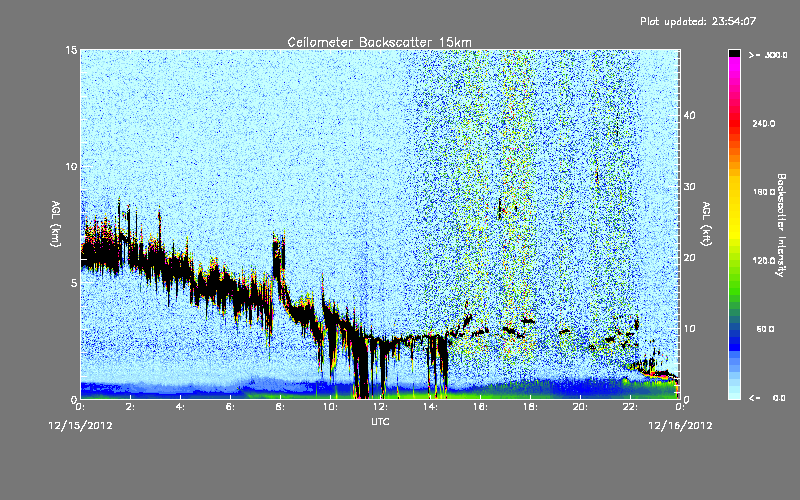Viewport: 800px width, 500px height.
Task: Select the 30 tick on kft axis
Action: (x=689, y=186)
